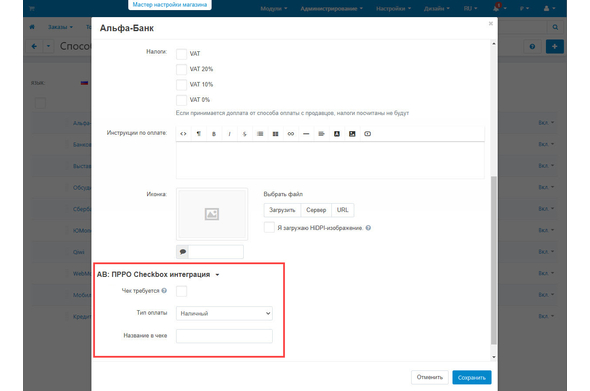Open the Модули menu

(274, 8)
